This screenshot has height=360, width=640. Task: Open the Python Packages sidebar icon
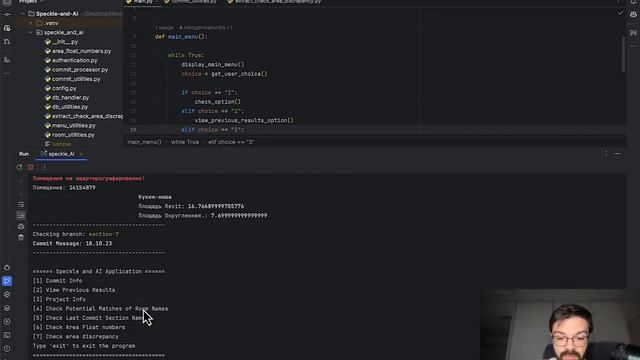tap(7, 294)
